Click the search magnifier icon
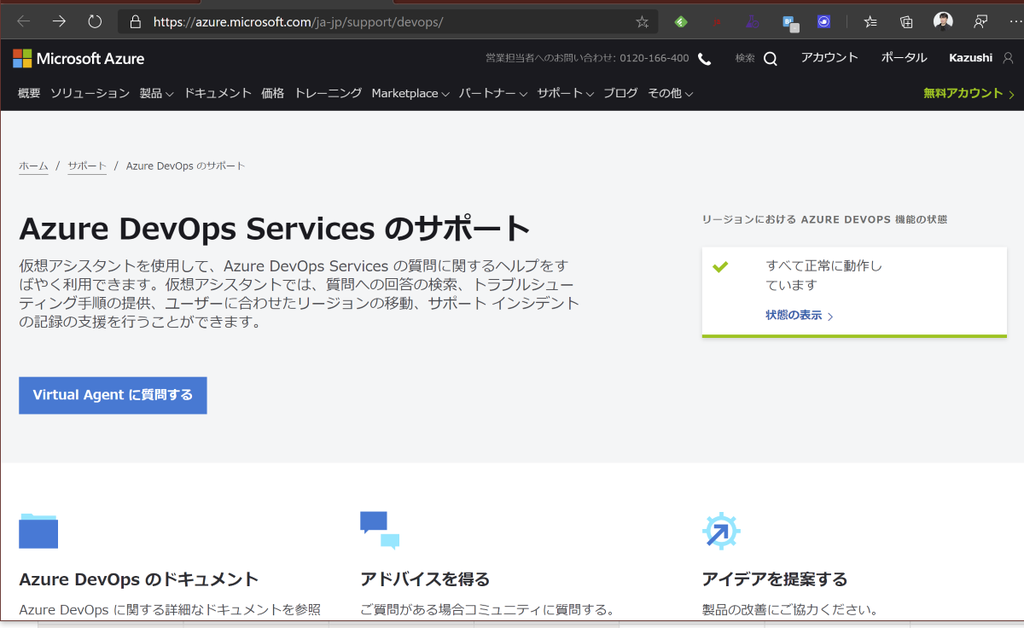 pyautogui.click(x=770, y=59)
